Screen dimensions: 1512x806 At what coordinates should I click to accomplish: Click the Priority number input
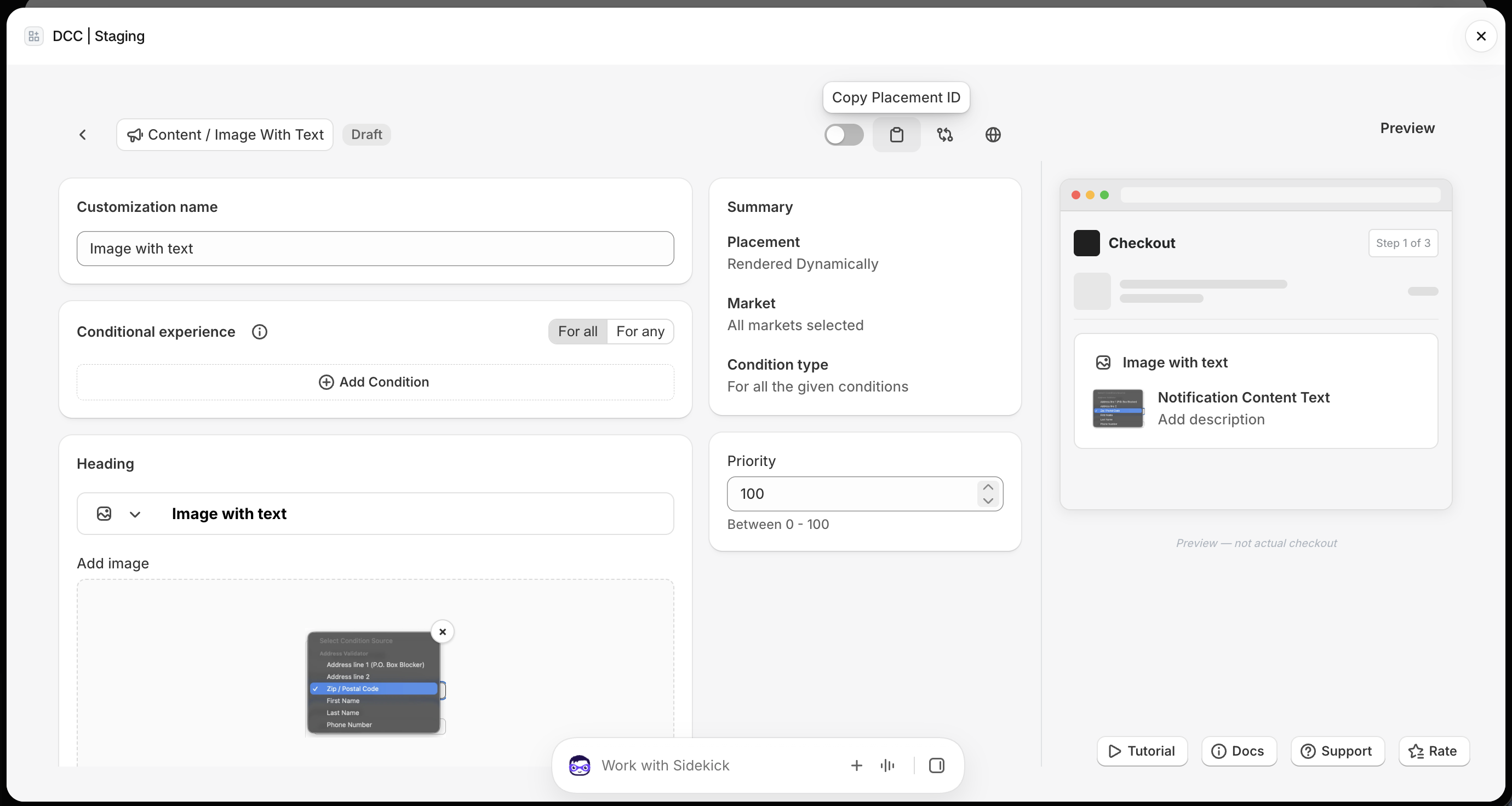pyautogui.click(x=864, y=494)
